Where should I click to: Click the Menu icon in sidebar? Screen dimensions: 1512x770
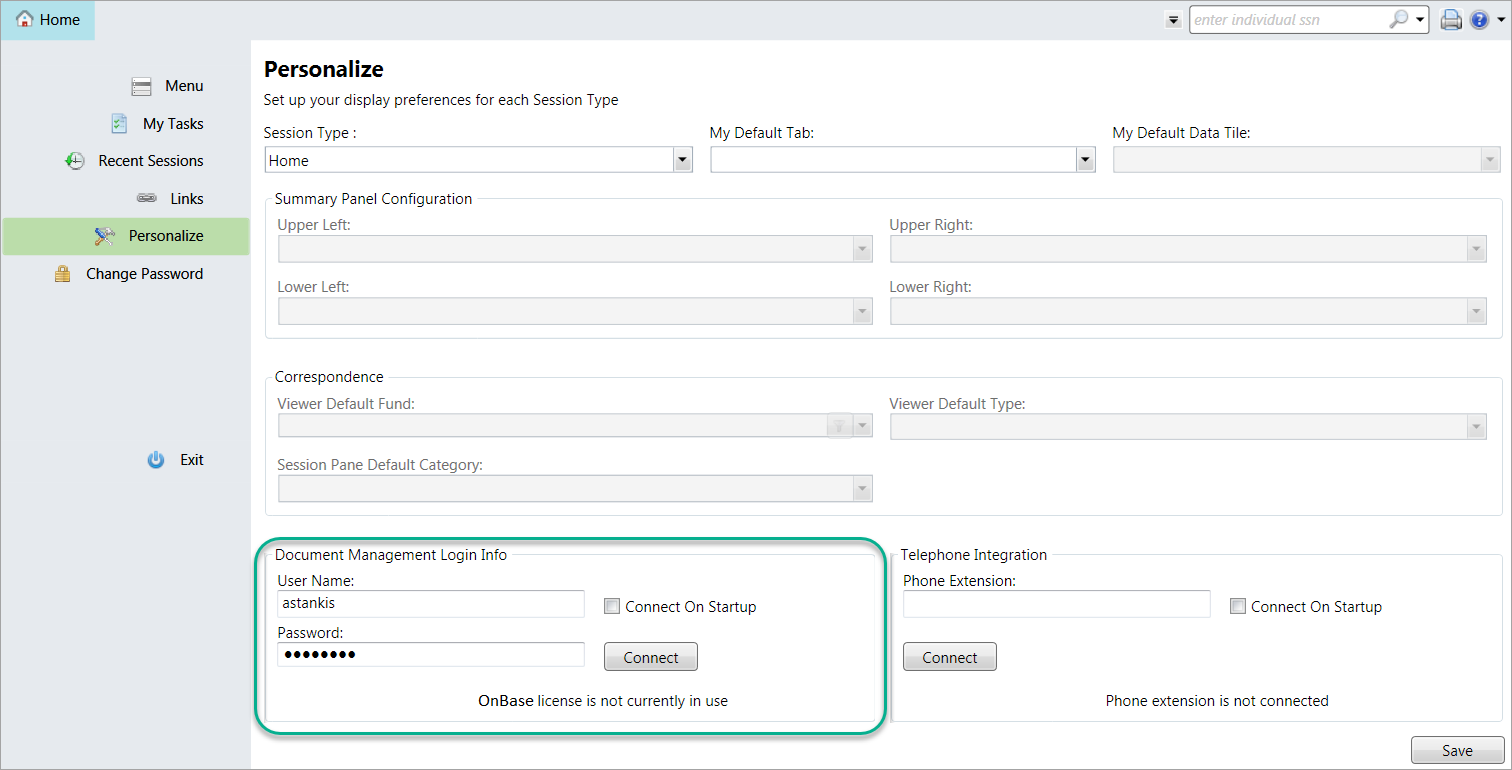click(141, 86)
